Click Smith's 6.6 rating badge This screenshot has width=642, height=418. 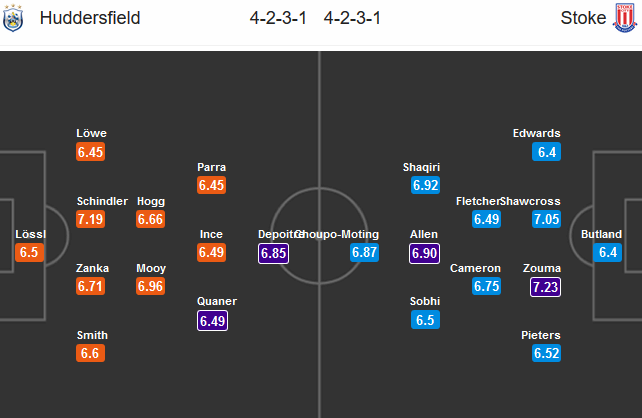click(x=91, y=353)
